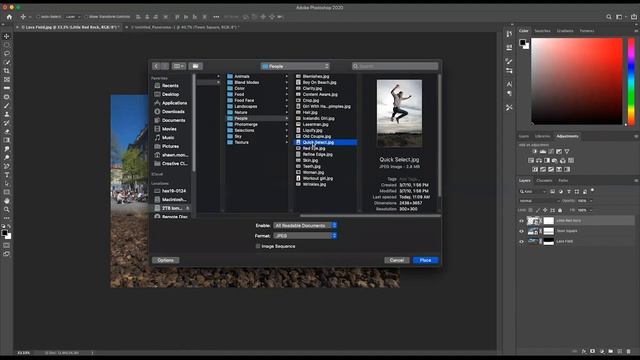Select the Clone Stamp tool
Viewport: 640px width, 360px height.
point(7,114)
